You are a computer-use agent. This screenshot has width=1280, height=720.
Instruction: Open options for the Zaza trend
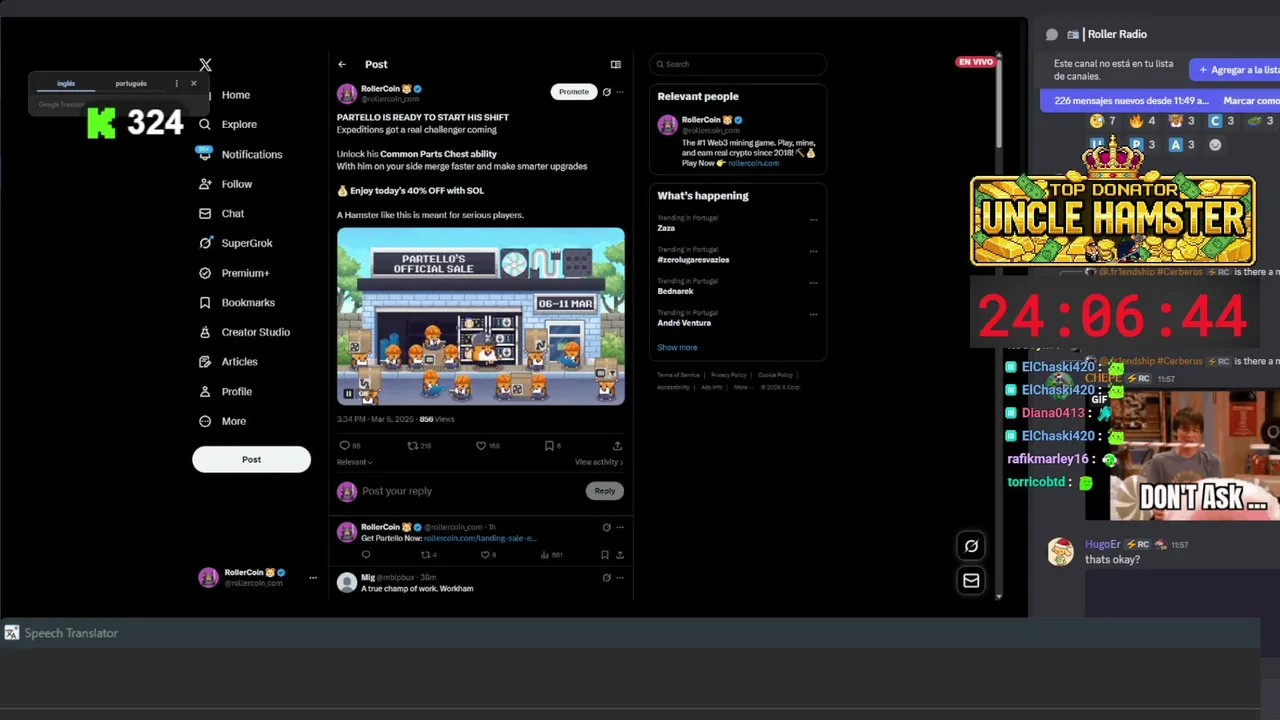click(x=813, y=220)
